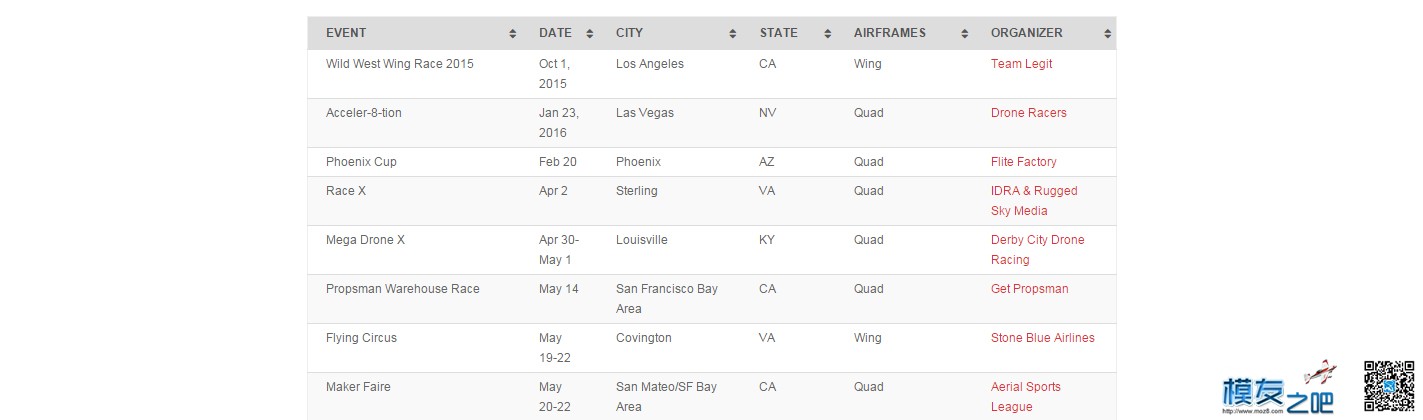This screenshot has width=1423, height=420.
Task: Select the Wild West Wing Race 2015 row
Action: [711, 74]
